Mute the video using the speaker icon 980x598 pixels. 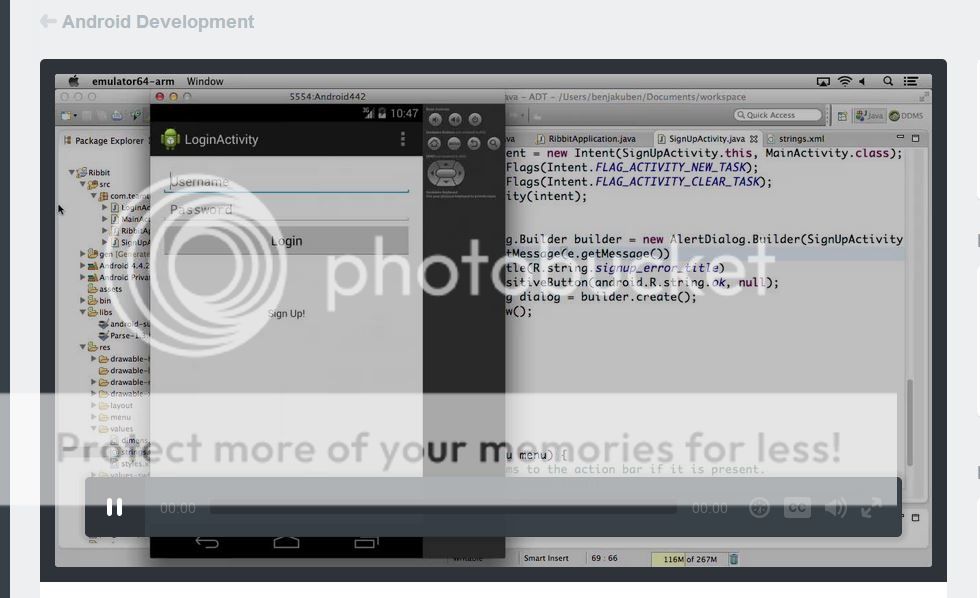(835, 508)
